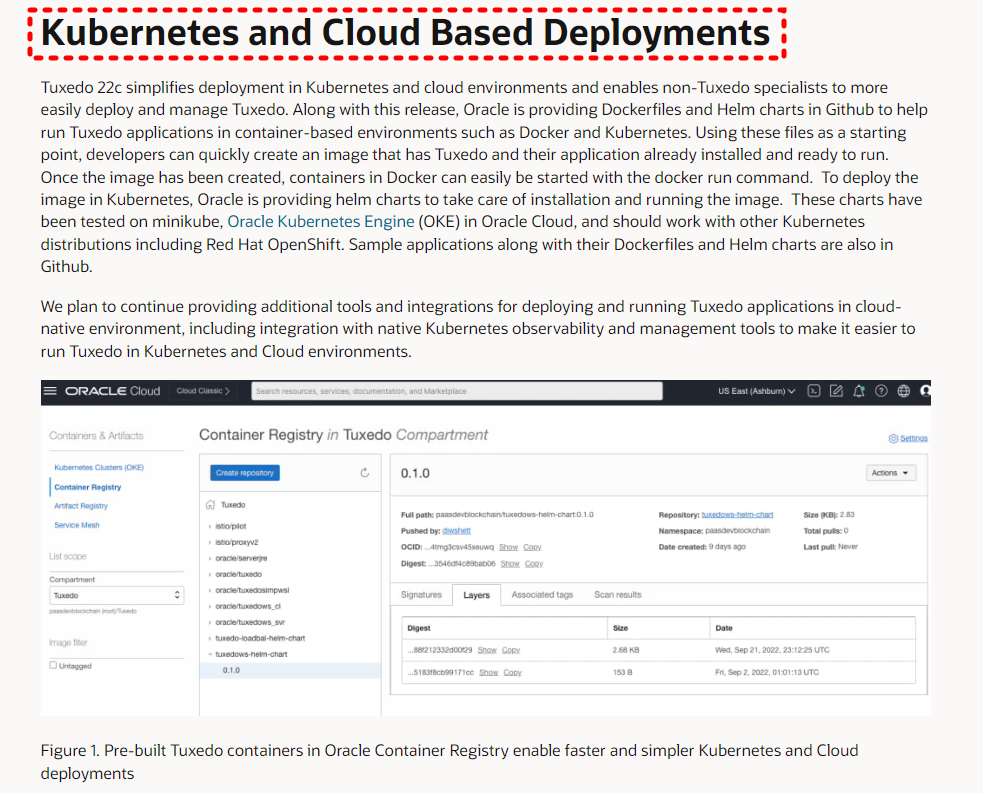Viewport: 983px width, 793px height.
Task: Click Show next to the image Digest 3546df4c89bab06
Action: tap(510, 564)
